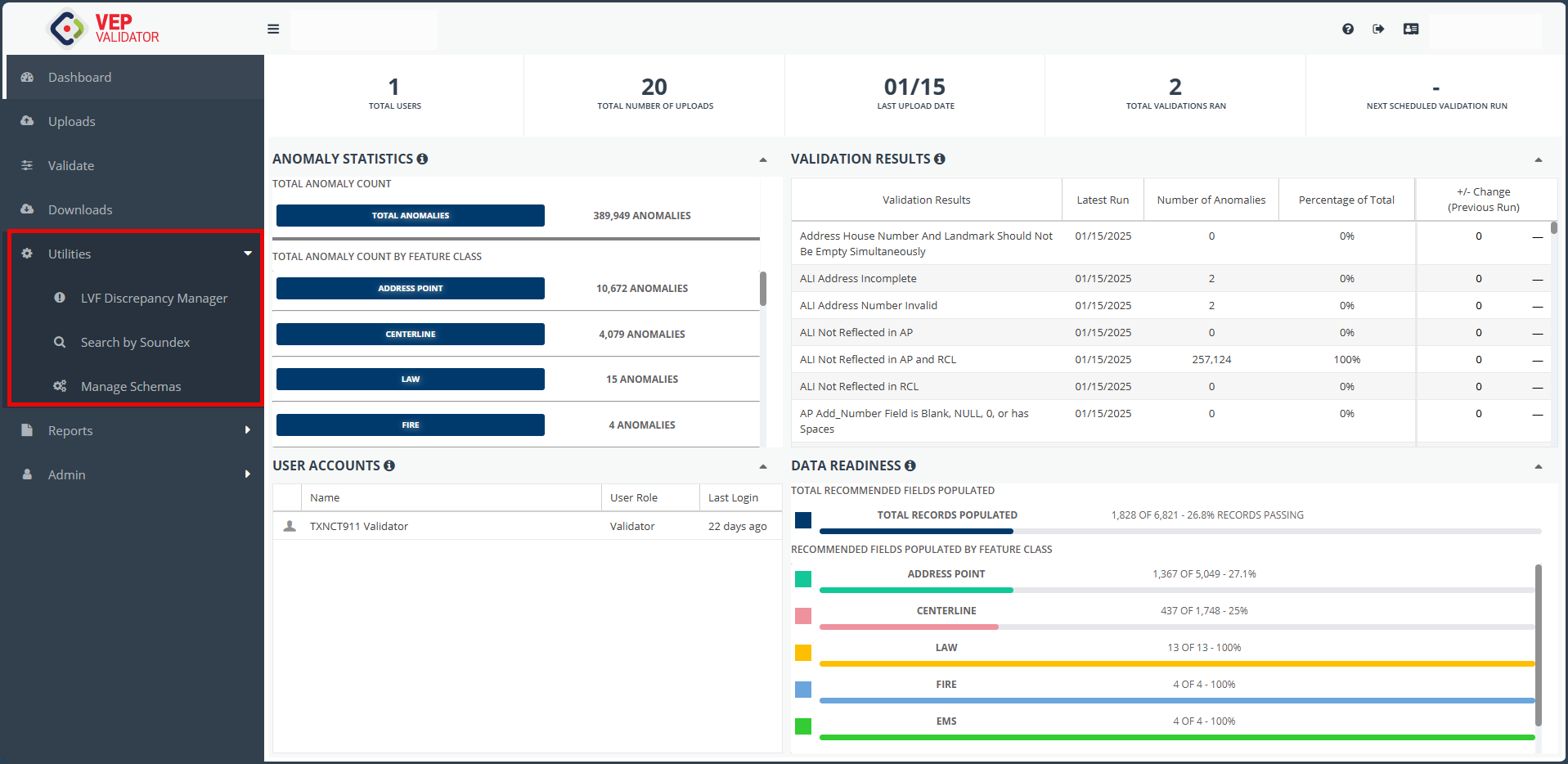The image size is (1568, 764).
Task: Click the Address Point readiness progress bar
Action: click(1177, 590)
